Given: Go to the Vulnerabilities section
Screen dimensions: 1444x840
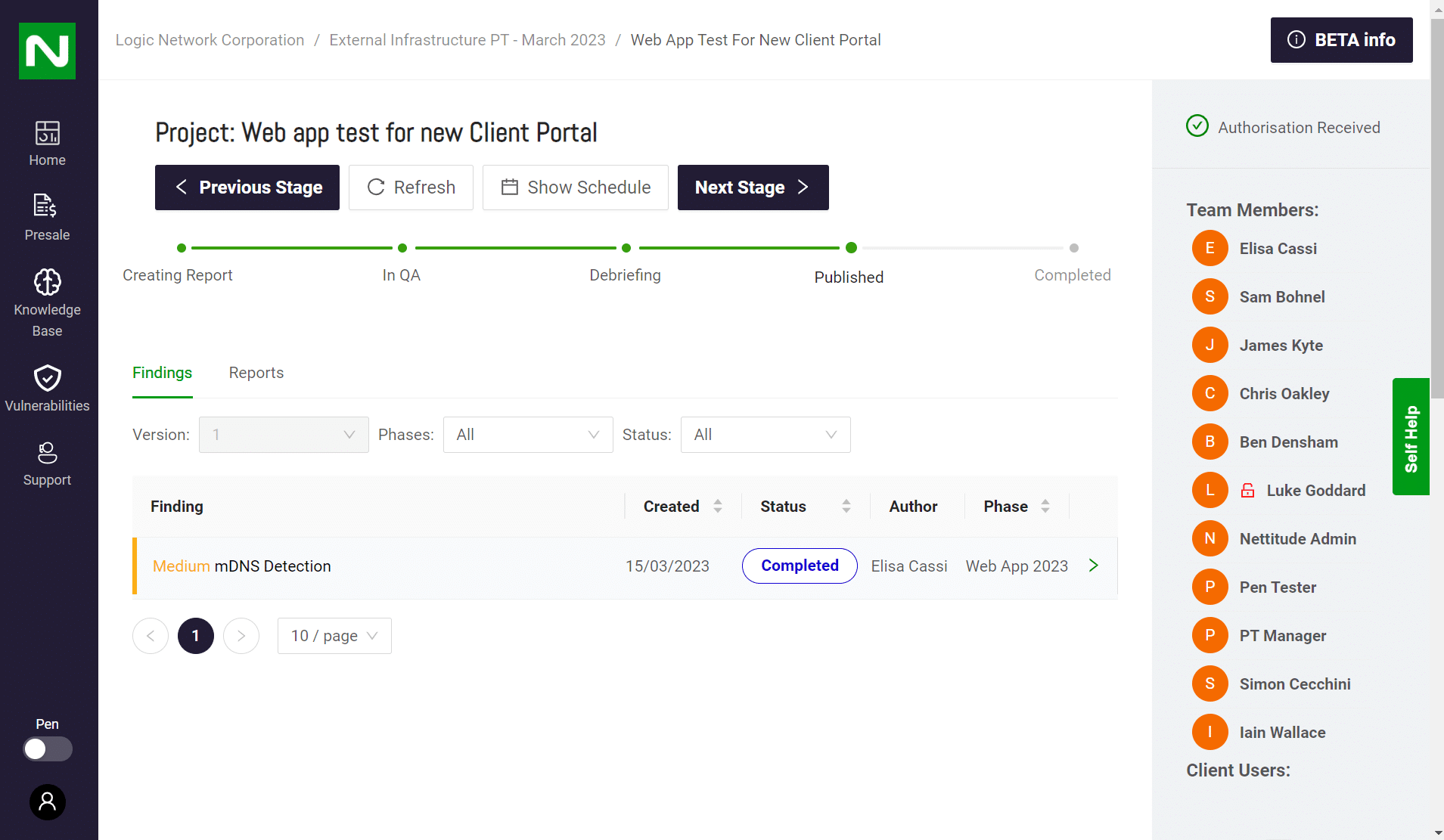Looking at the screenshot, I should click(x=47, y=388).
